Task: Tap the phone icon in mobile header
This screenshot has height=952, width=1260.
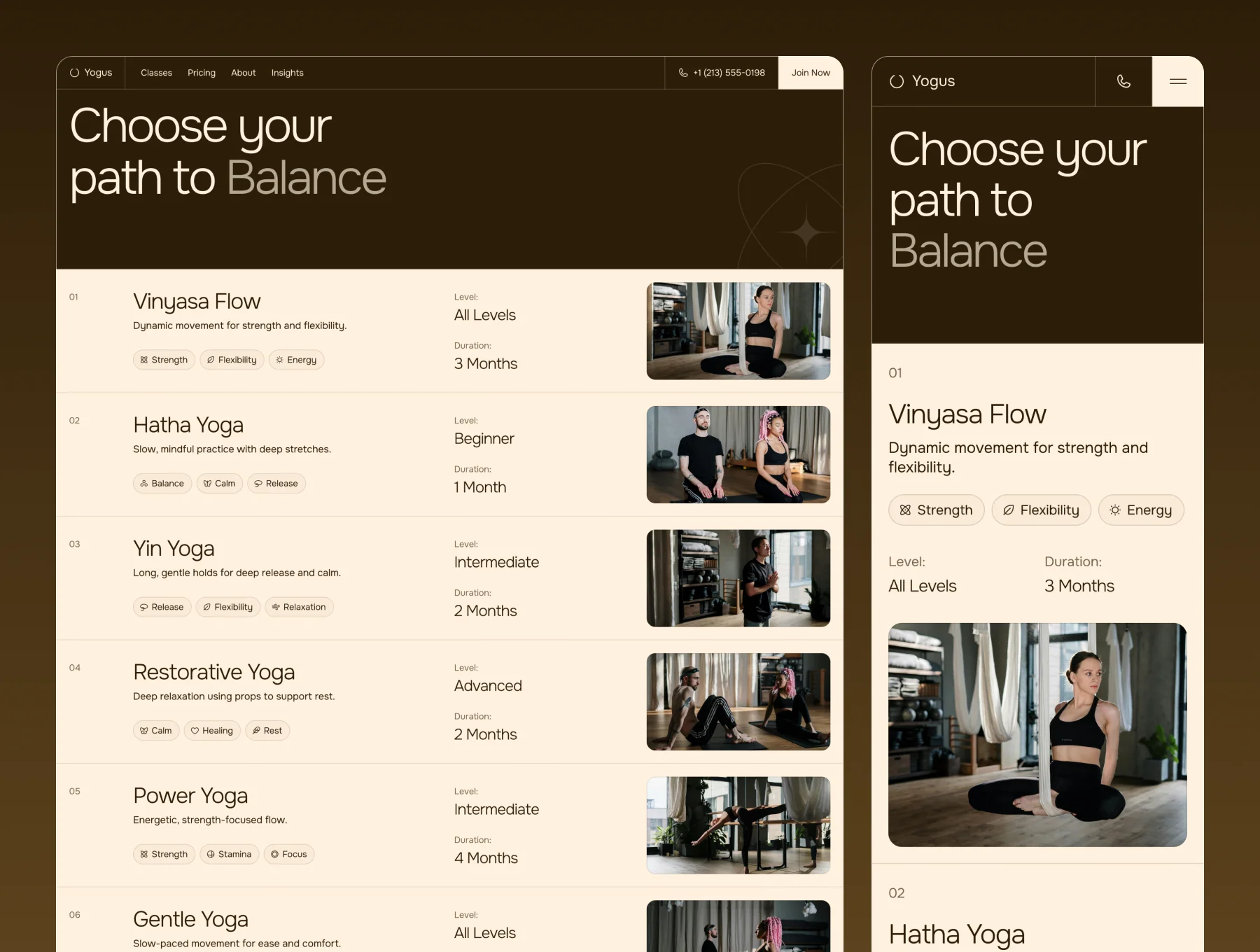Action: 1123,81
